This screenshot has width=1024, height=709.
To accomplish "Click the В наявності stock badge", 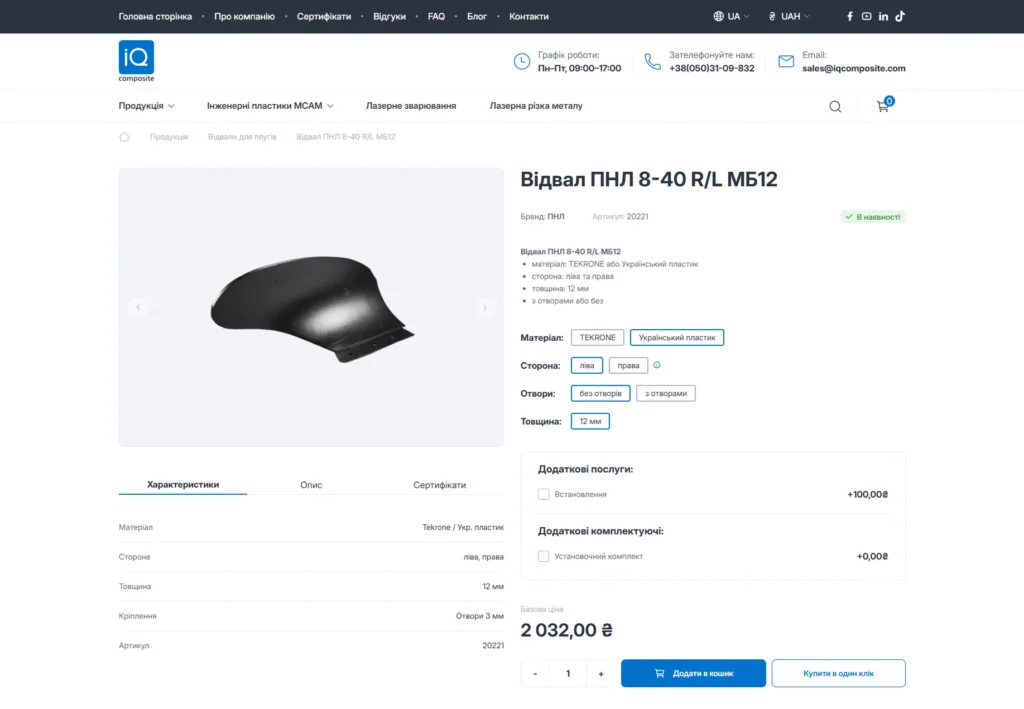I will (872, 217).
